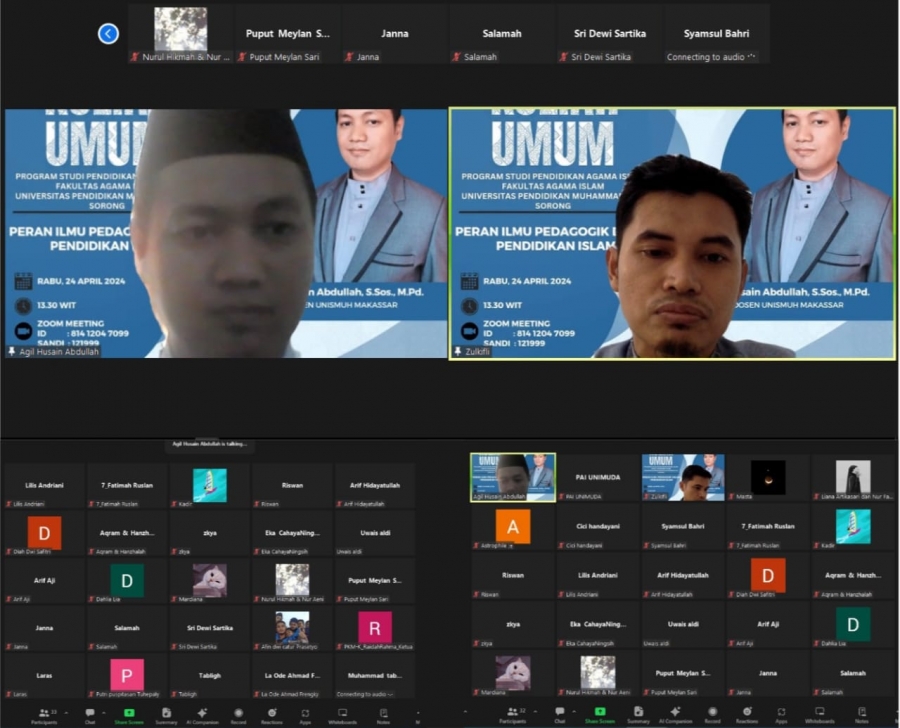
Task: Open Chat in the left Zoom window
Action: point(90,715)
